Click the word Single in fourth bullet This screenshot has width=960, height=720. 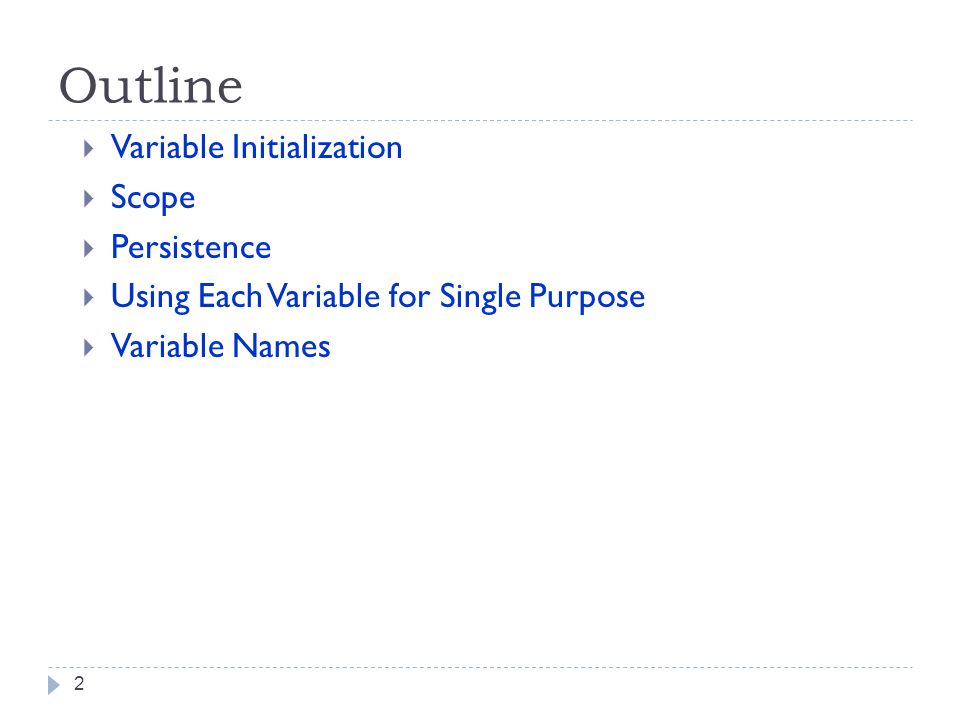click(x=480, y=298)
